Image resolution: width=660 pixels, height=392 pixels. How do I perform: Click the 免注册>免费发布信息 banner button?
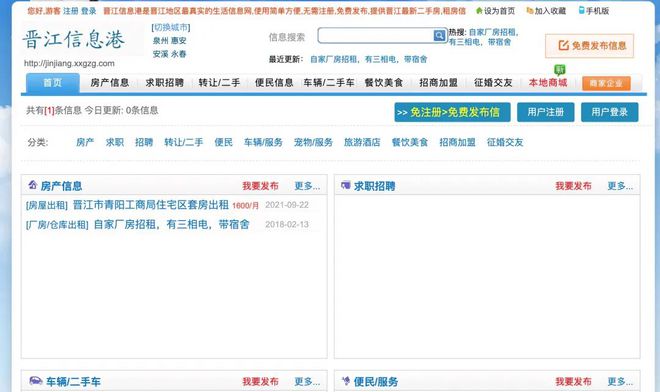tap(452, 112)
